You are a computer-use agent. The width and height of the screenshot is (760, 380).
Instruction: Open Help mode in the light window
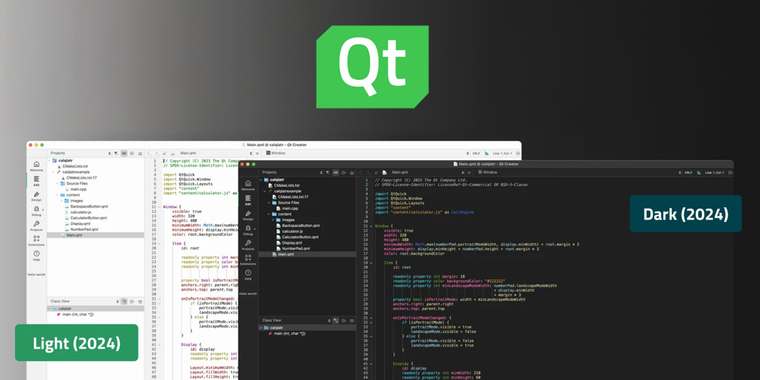coord(36,255)
